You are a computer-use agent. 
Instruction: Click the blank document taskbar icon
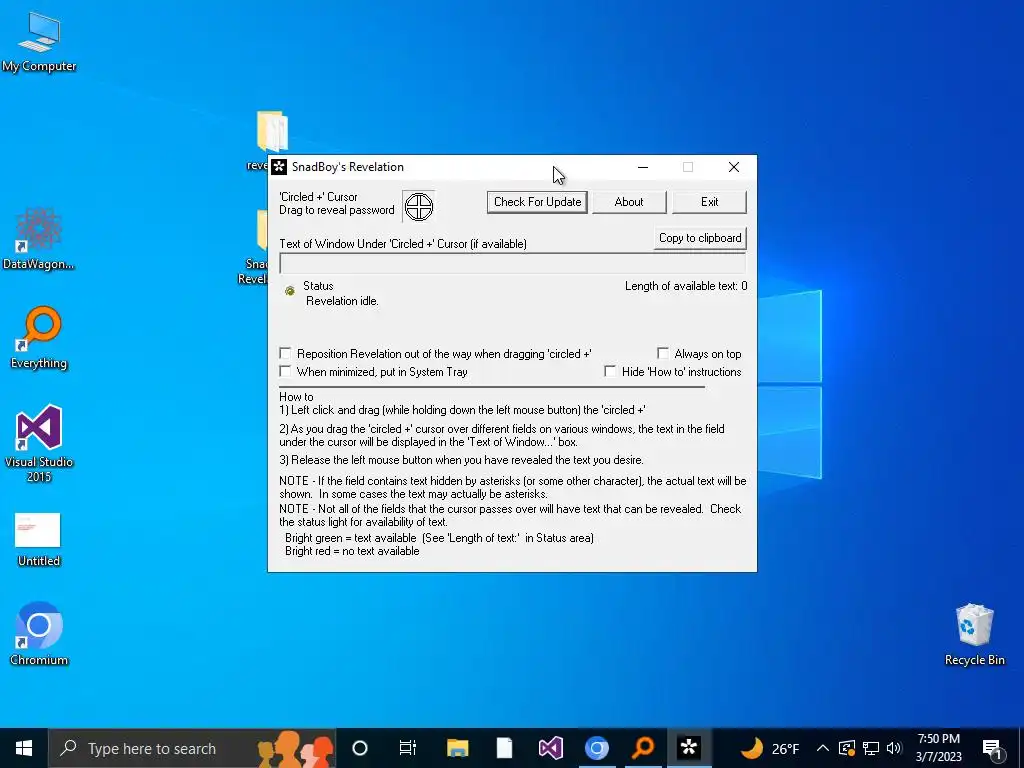tap(504, 748)
